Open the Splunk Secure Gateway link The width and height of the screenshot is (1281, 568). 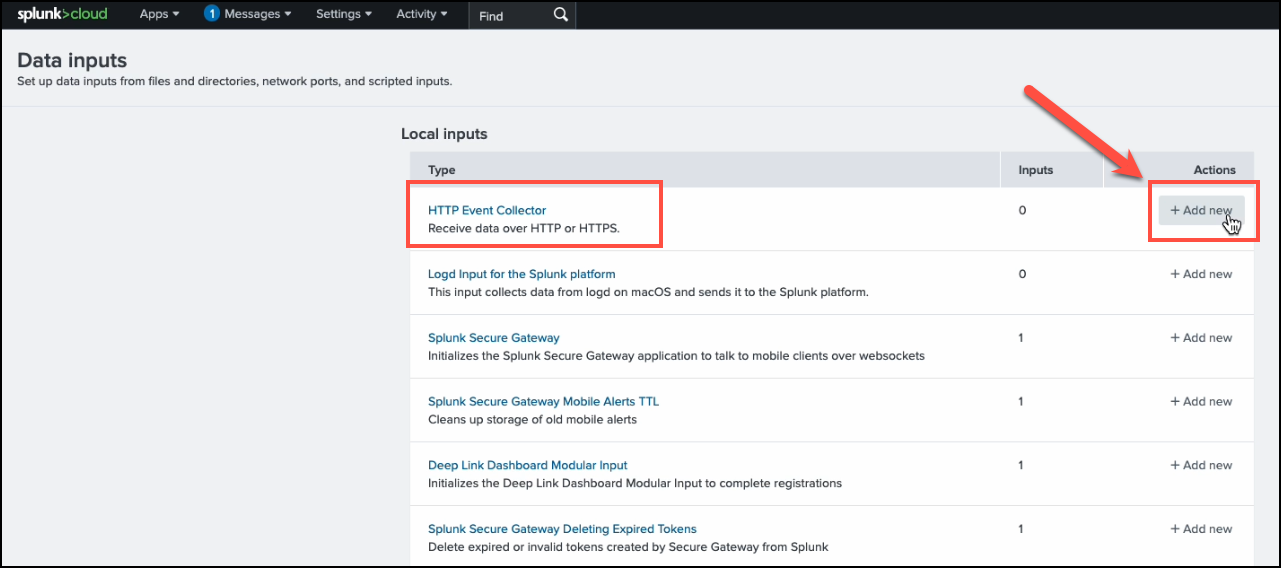coord(493,338)
